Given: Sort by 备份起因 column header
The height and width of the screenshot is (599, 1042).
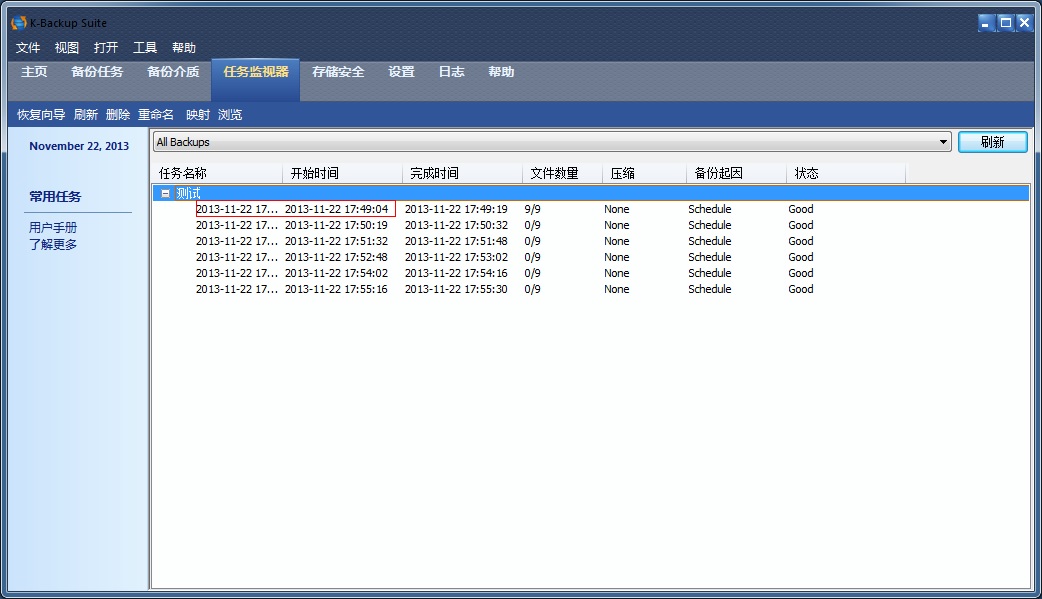Looking at the screenshot, I should pyautogui.click(x=736, y=174).
